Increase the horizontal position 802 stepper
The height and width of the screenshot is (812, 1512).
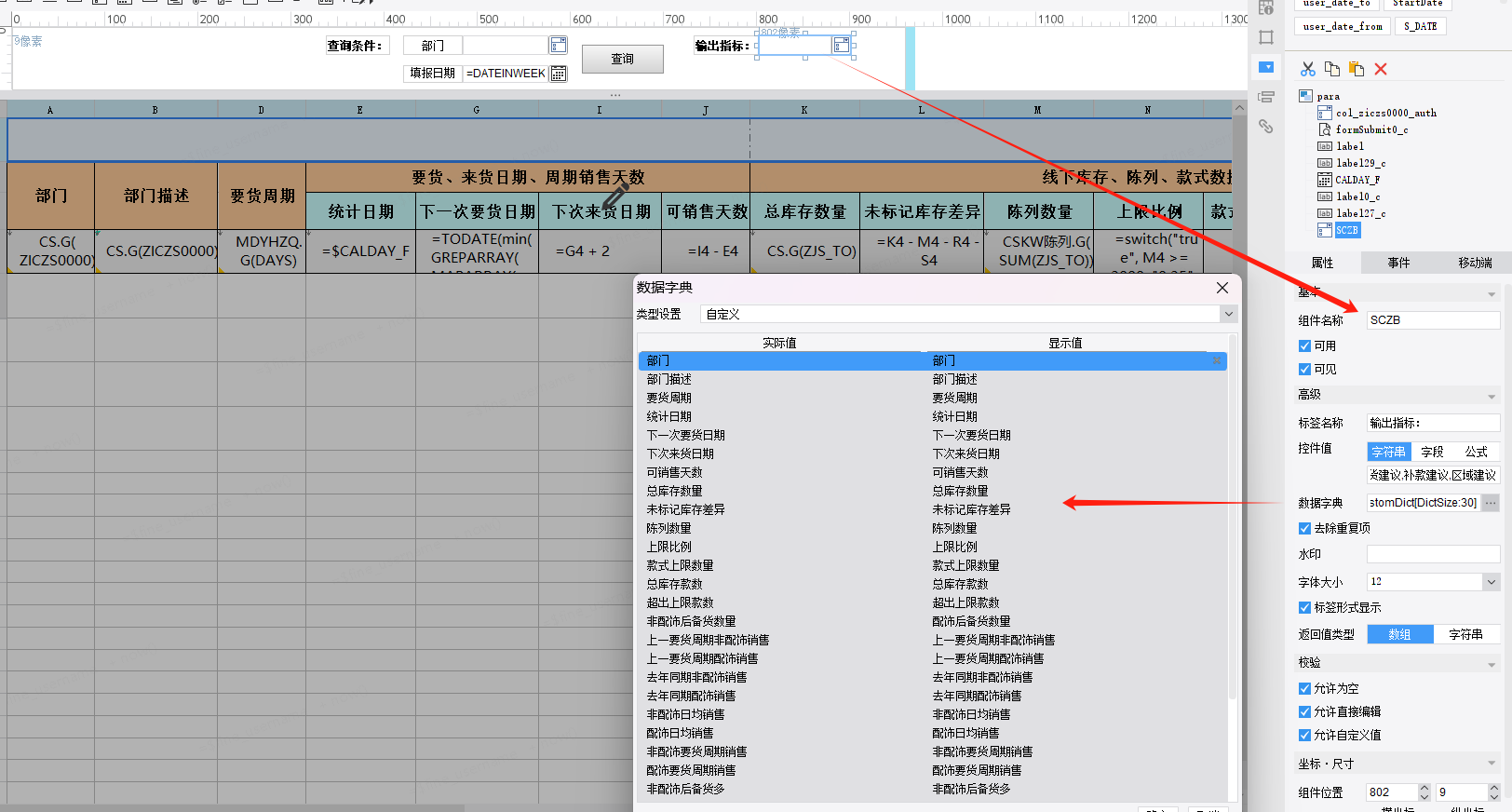[1424, 788]
